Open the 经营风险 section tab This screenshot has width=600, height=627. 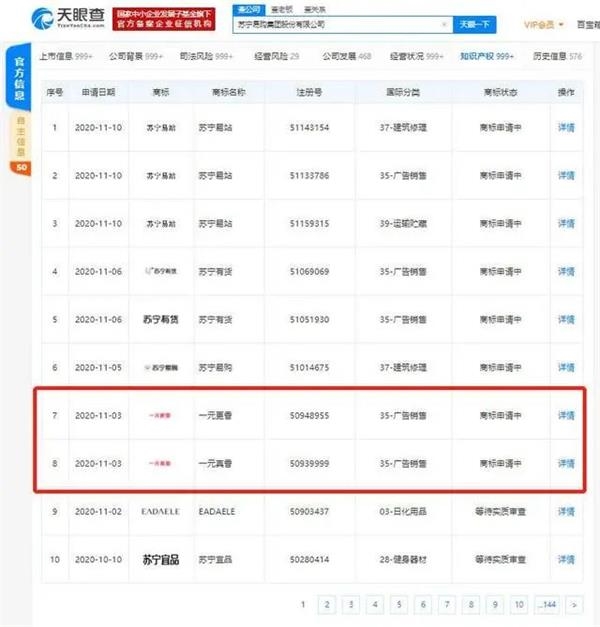[x=276, y=56]
